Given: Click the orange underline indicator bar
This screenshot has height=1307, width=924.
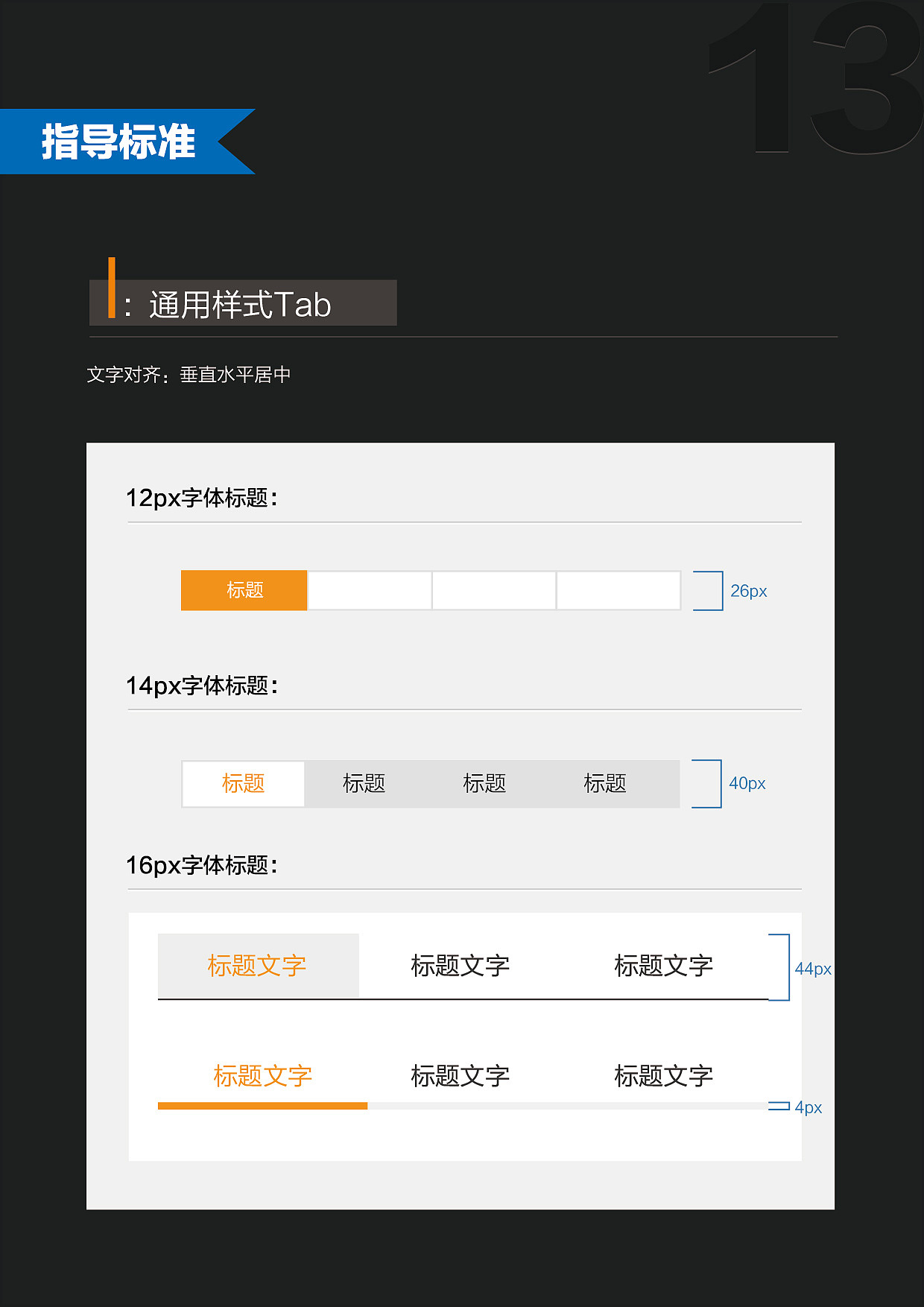Looking at the screenshot, I should [262, 1106].
